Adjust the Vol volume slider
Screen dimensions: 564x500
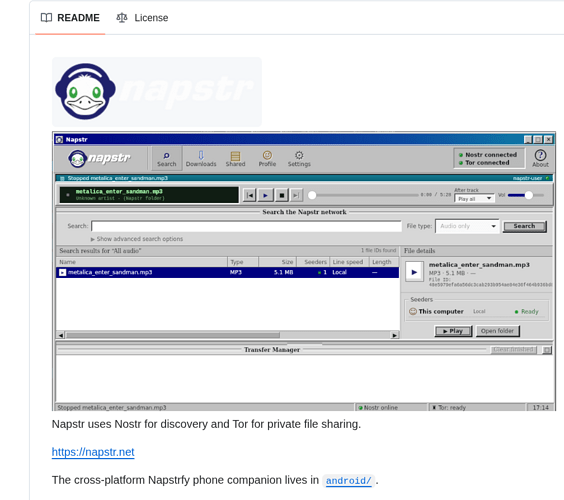[526, 195]
